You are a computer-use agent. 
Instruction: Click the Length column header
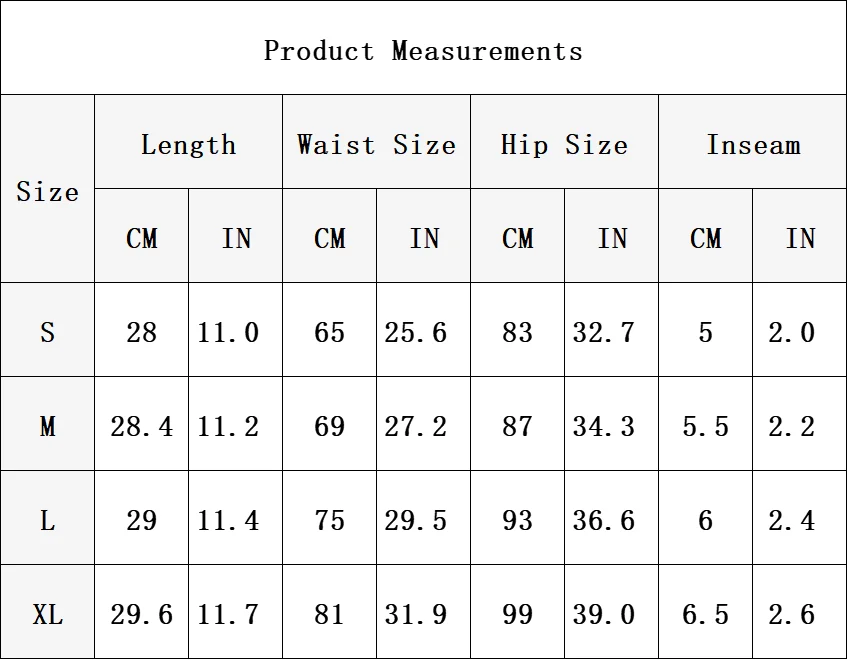click(189, 142)
